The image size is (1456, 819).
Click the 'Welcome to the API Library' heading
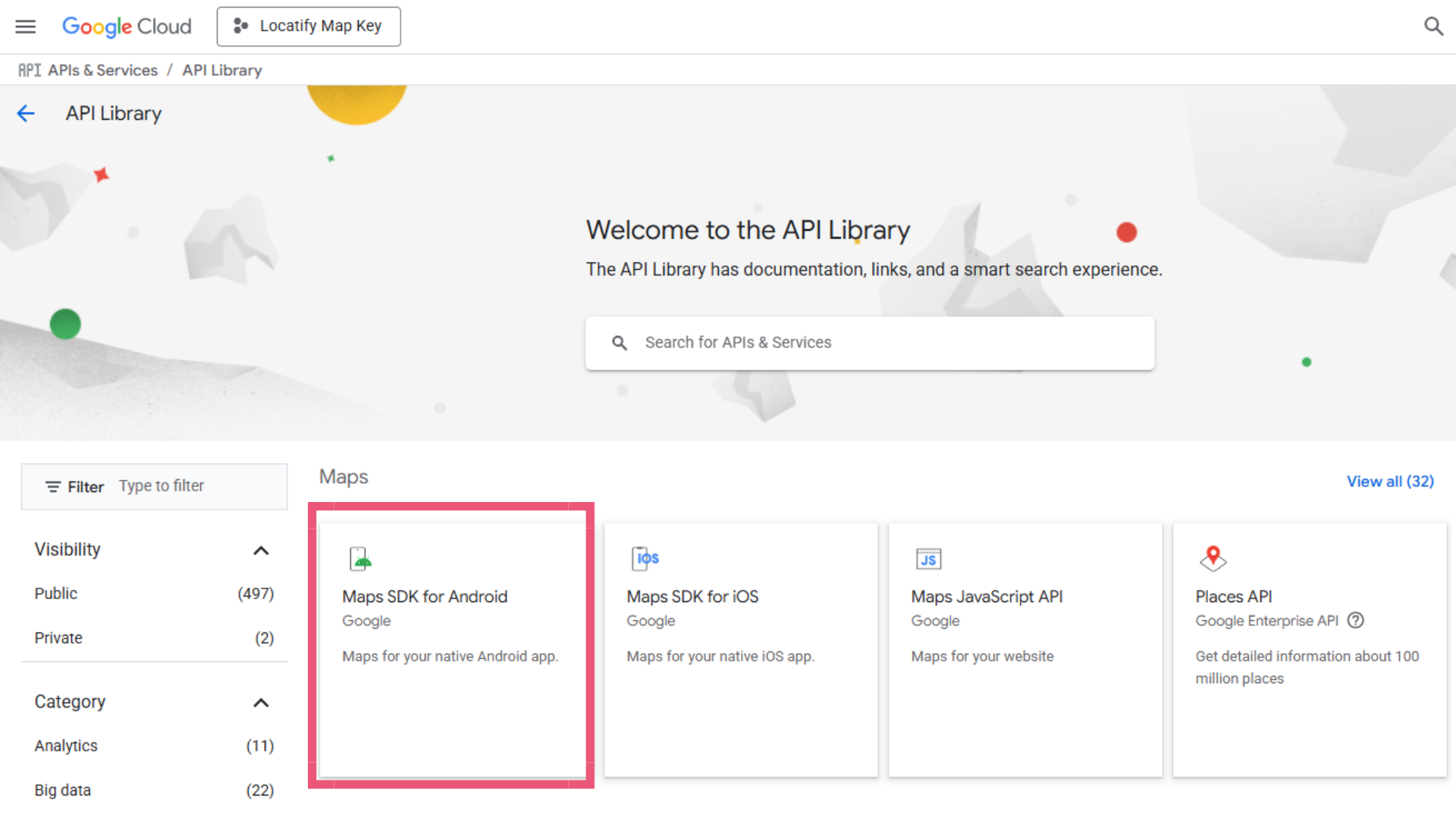748,231
